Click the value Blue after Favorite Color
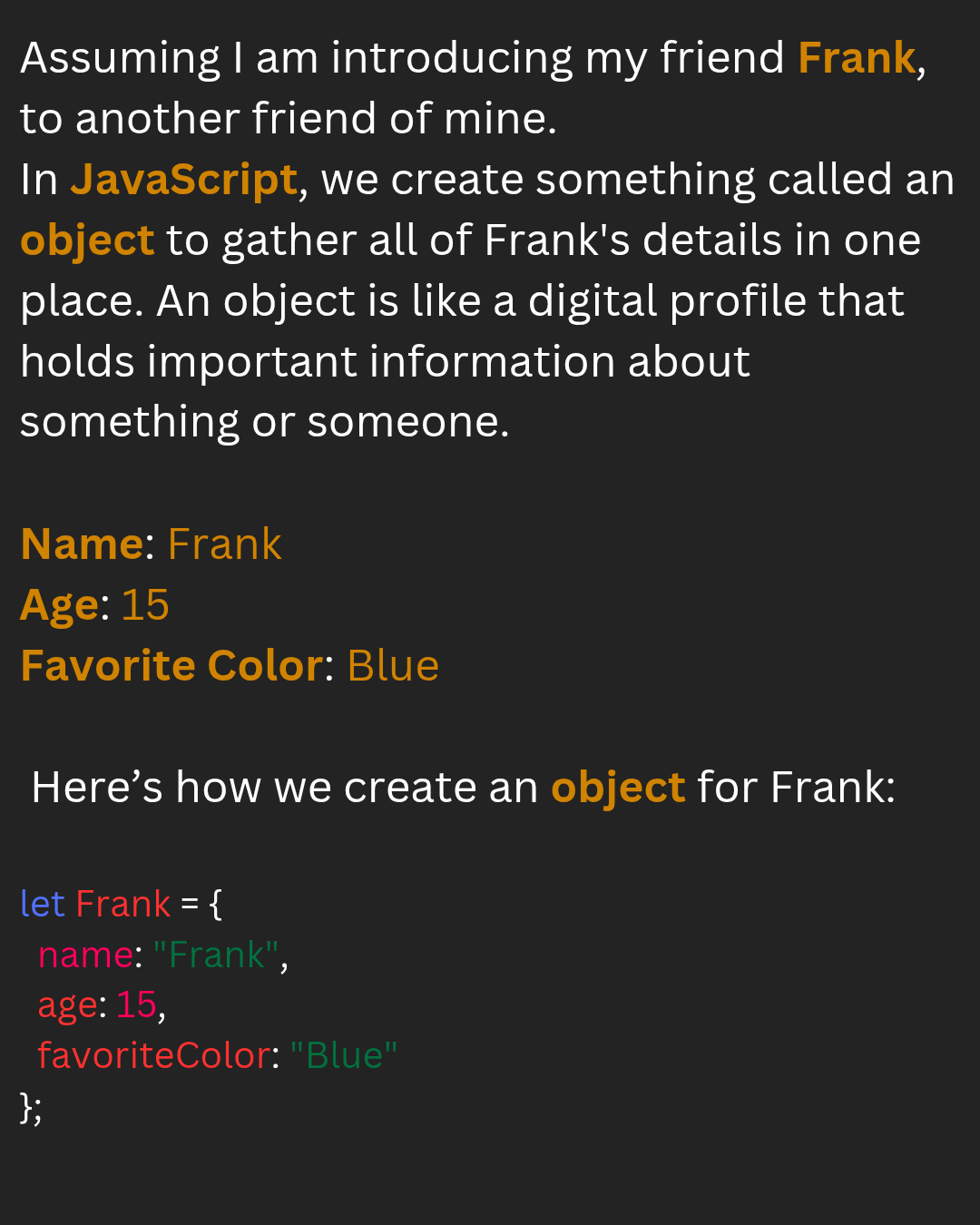 click(393, 666)
